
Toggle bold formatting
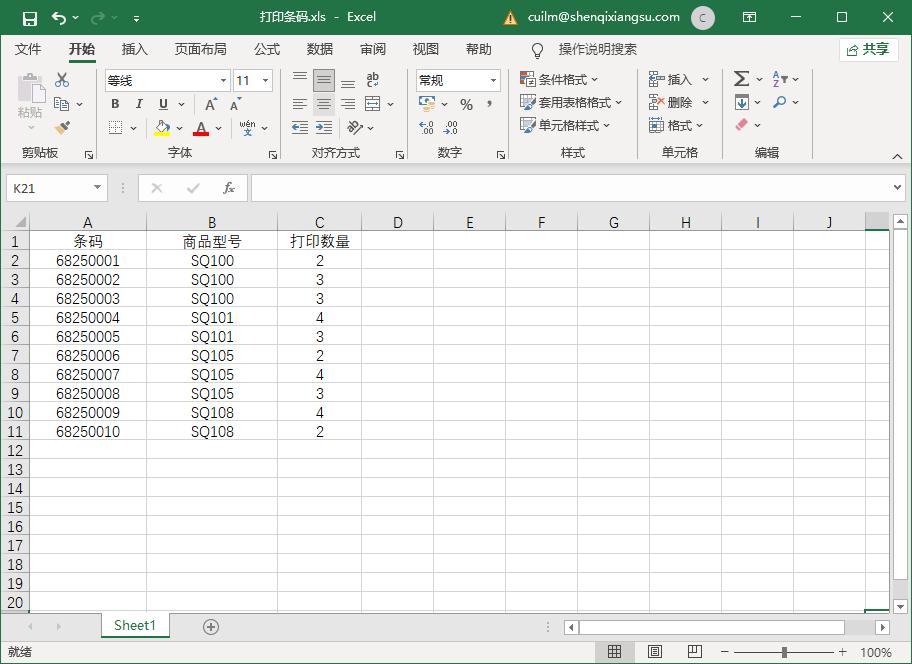pos(115,104)
